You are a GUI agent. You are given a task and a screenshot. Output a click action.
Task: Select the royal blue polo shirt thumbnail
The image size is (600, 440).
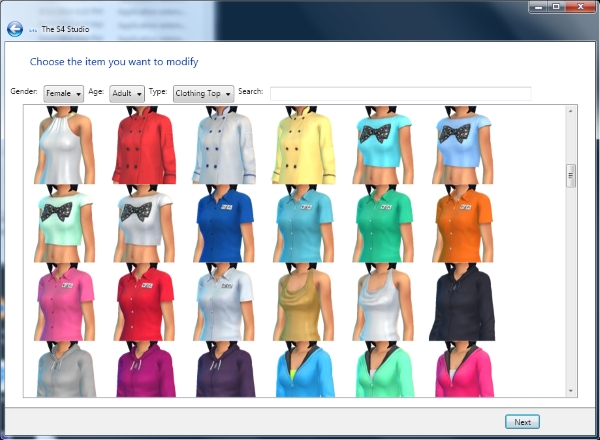point(224,224)
